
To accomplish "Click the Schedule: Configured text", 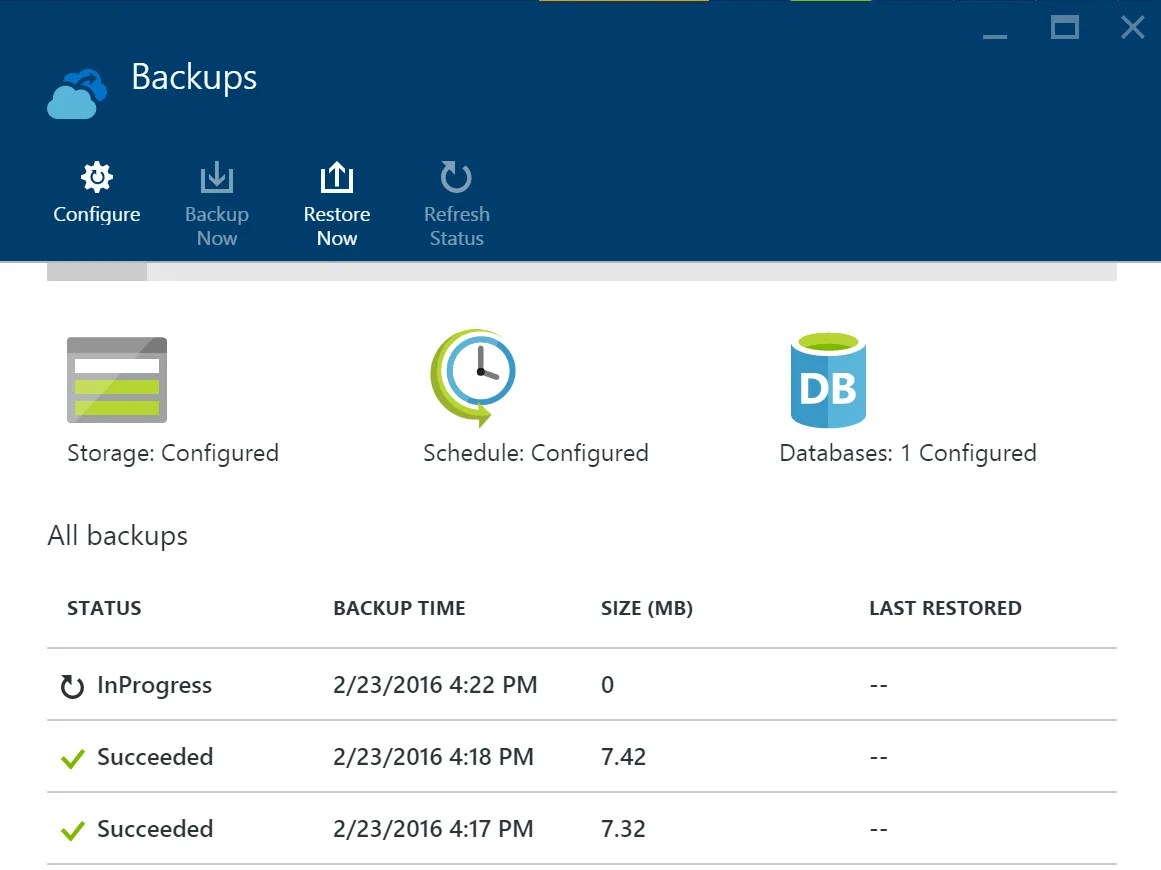I will point(536,453).
